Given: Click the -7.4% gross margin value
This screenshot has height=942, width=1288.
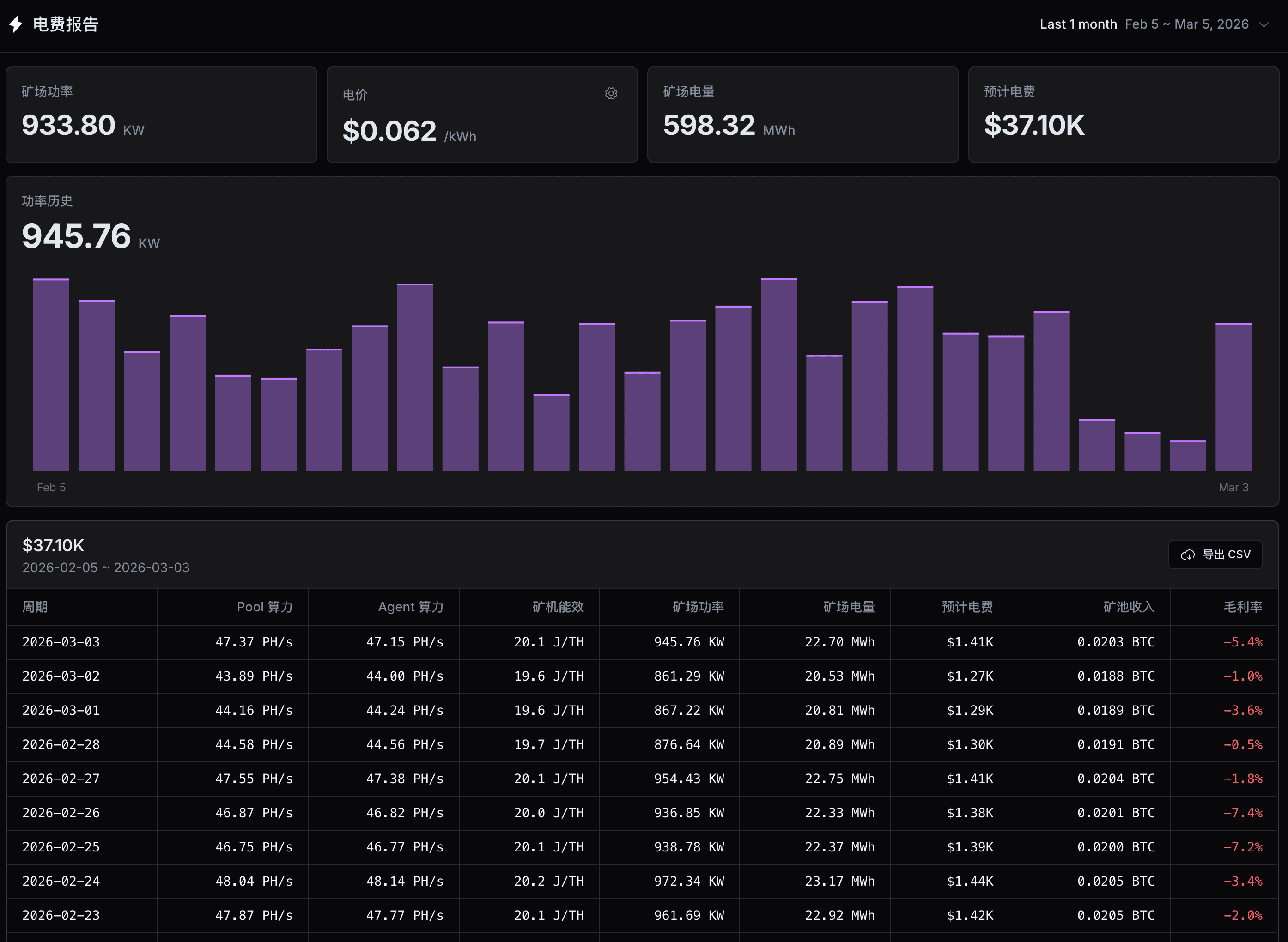Looking at the screenshot, I should [1244, 813].
